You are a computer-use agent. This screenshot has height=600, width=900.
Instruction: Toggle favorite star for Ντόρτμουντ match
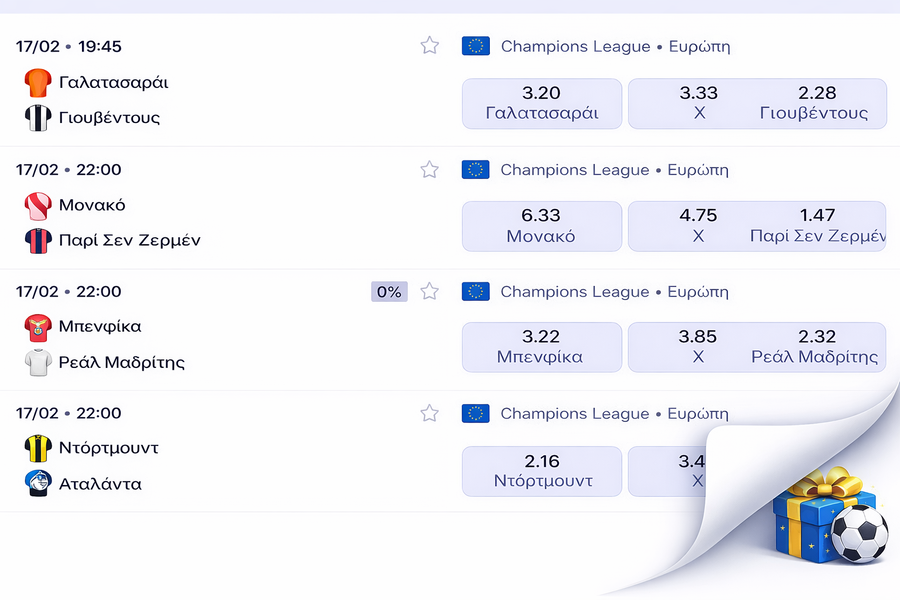430,413
